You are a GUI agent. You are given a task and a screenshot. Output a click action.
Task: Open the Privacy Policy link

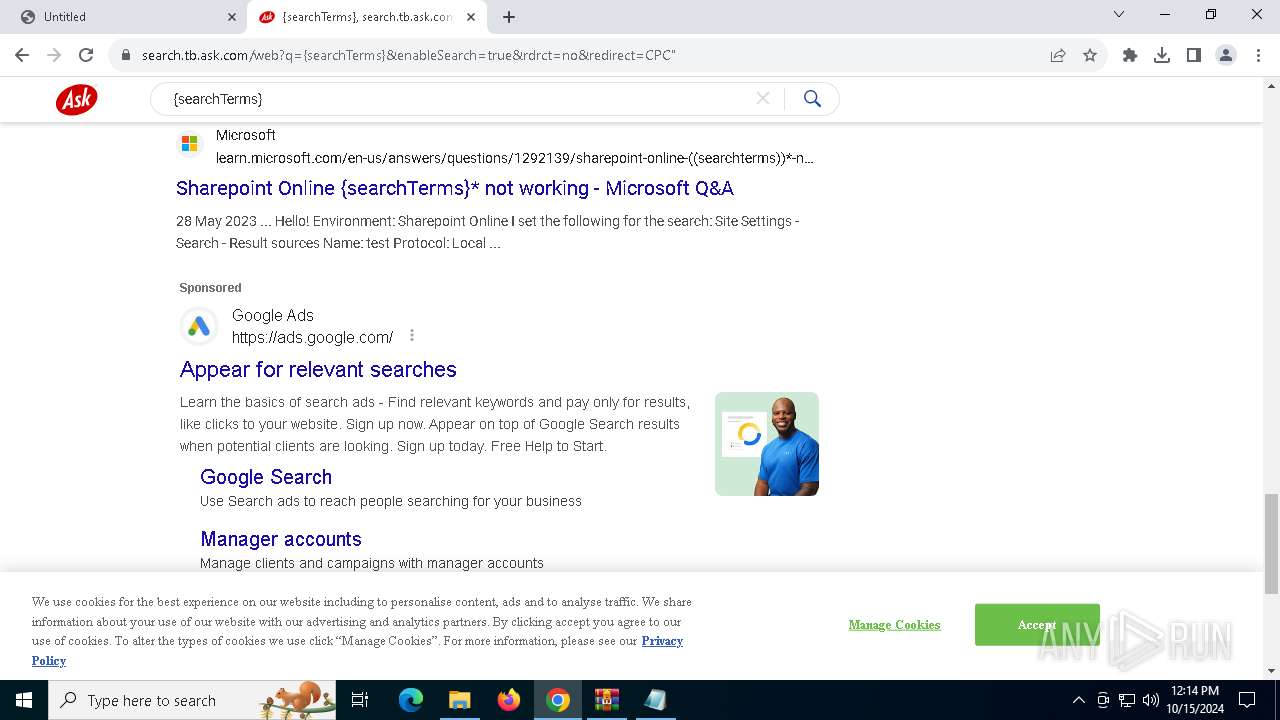point(662,641)
